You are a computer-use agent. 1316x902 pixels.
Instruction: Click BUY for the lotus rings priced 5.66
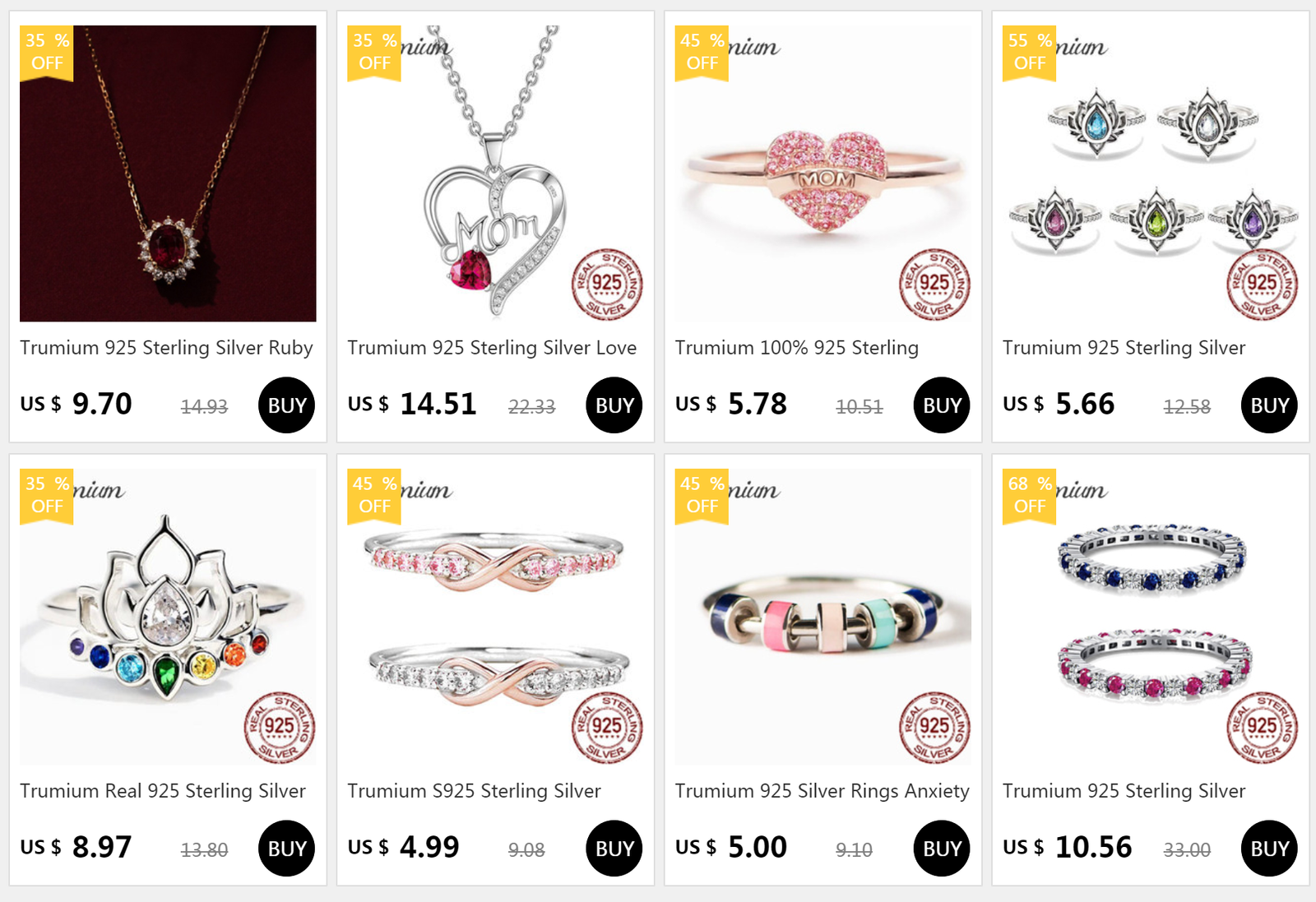point(1269,405)
